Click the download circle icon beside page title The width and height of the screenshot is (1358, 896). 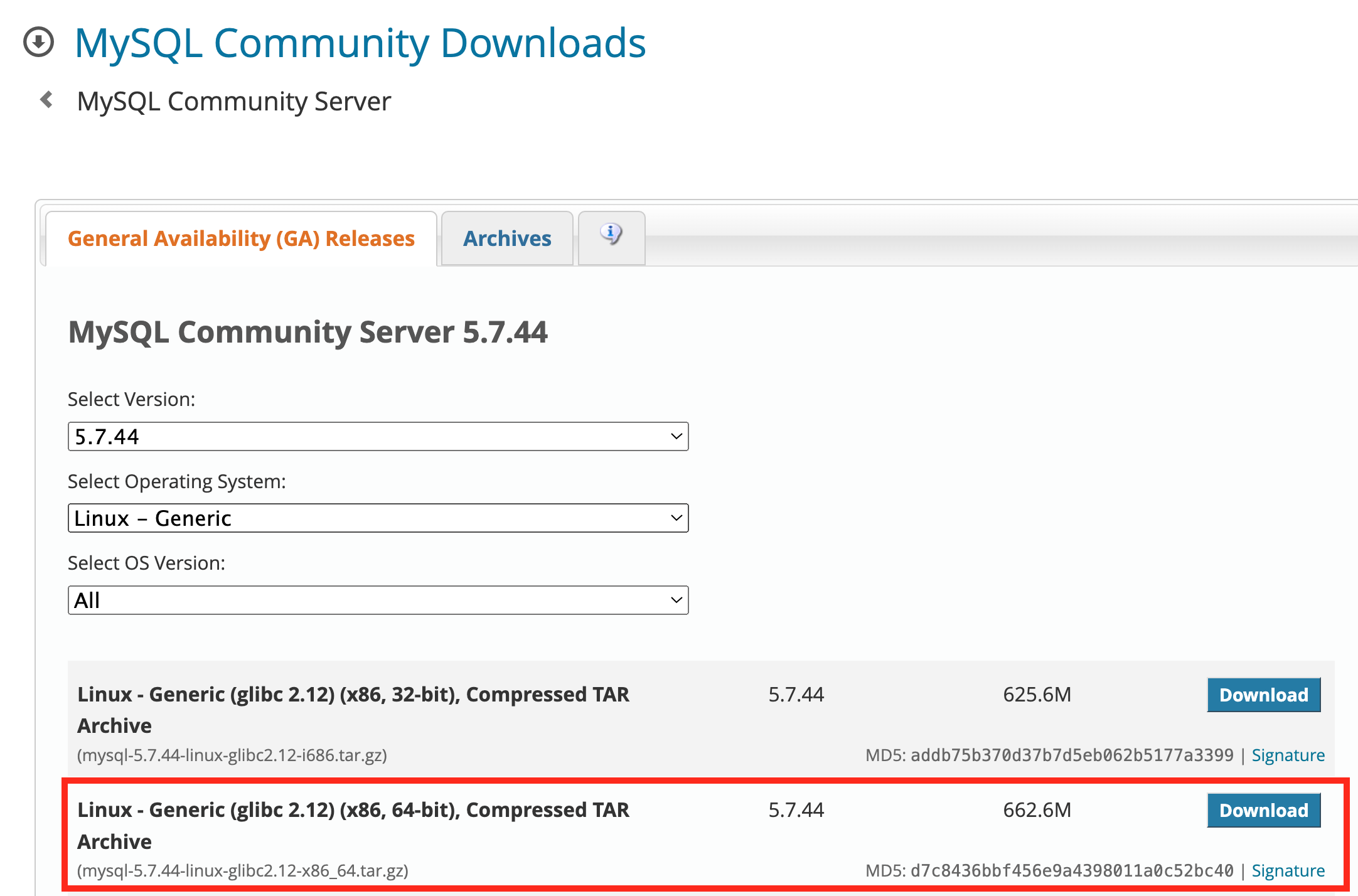[39, 42]
